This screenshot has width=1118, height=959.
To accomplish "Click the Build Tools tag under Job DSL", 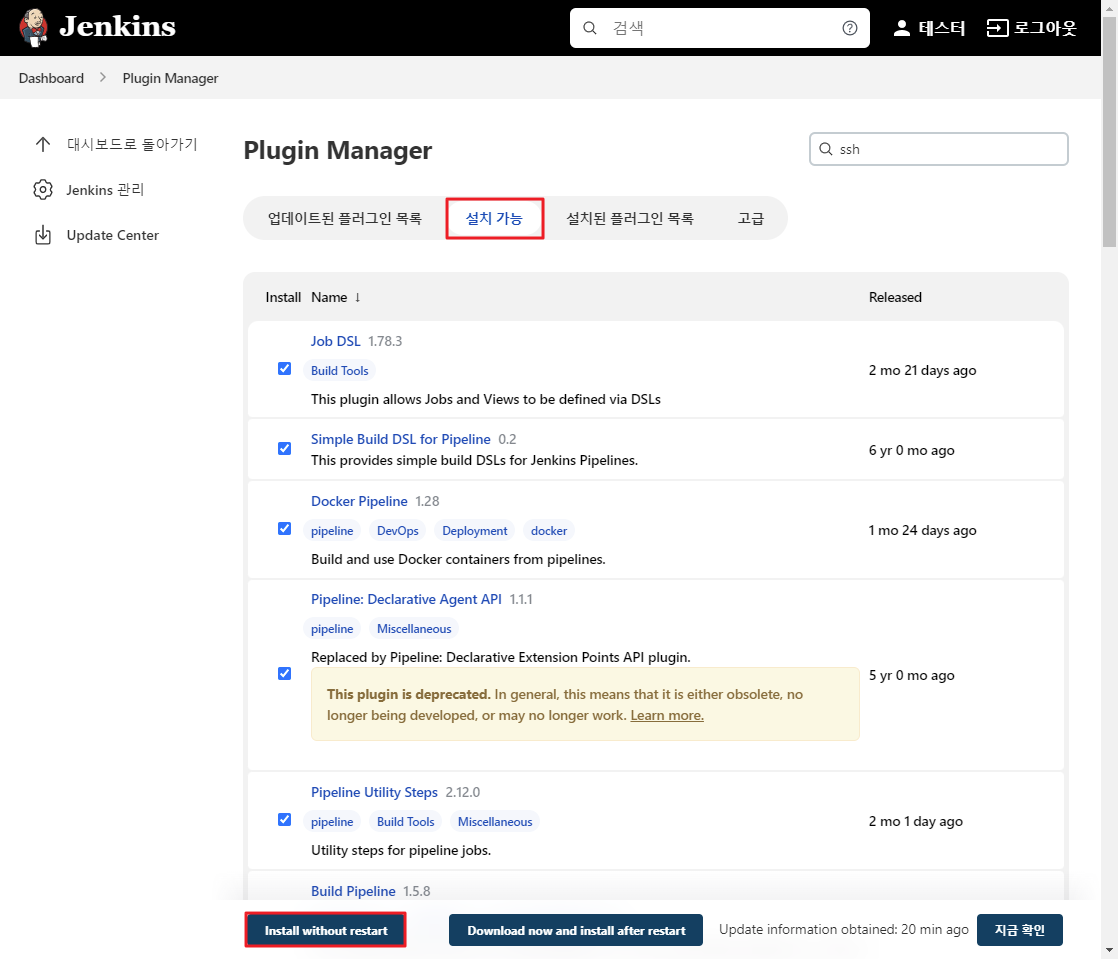I will (339, 371).
